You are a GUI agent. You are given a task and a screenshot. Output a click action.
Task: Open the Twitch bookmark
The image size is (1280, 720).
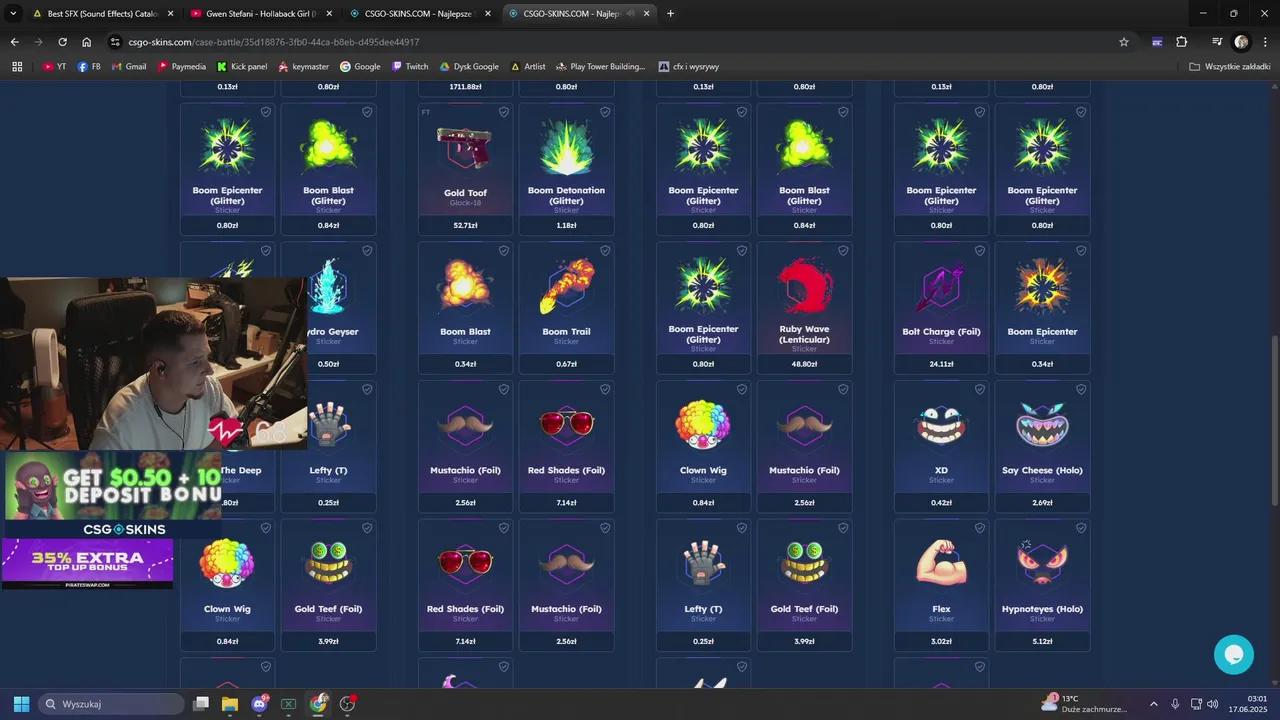[x=410, y=66]
